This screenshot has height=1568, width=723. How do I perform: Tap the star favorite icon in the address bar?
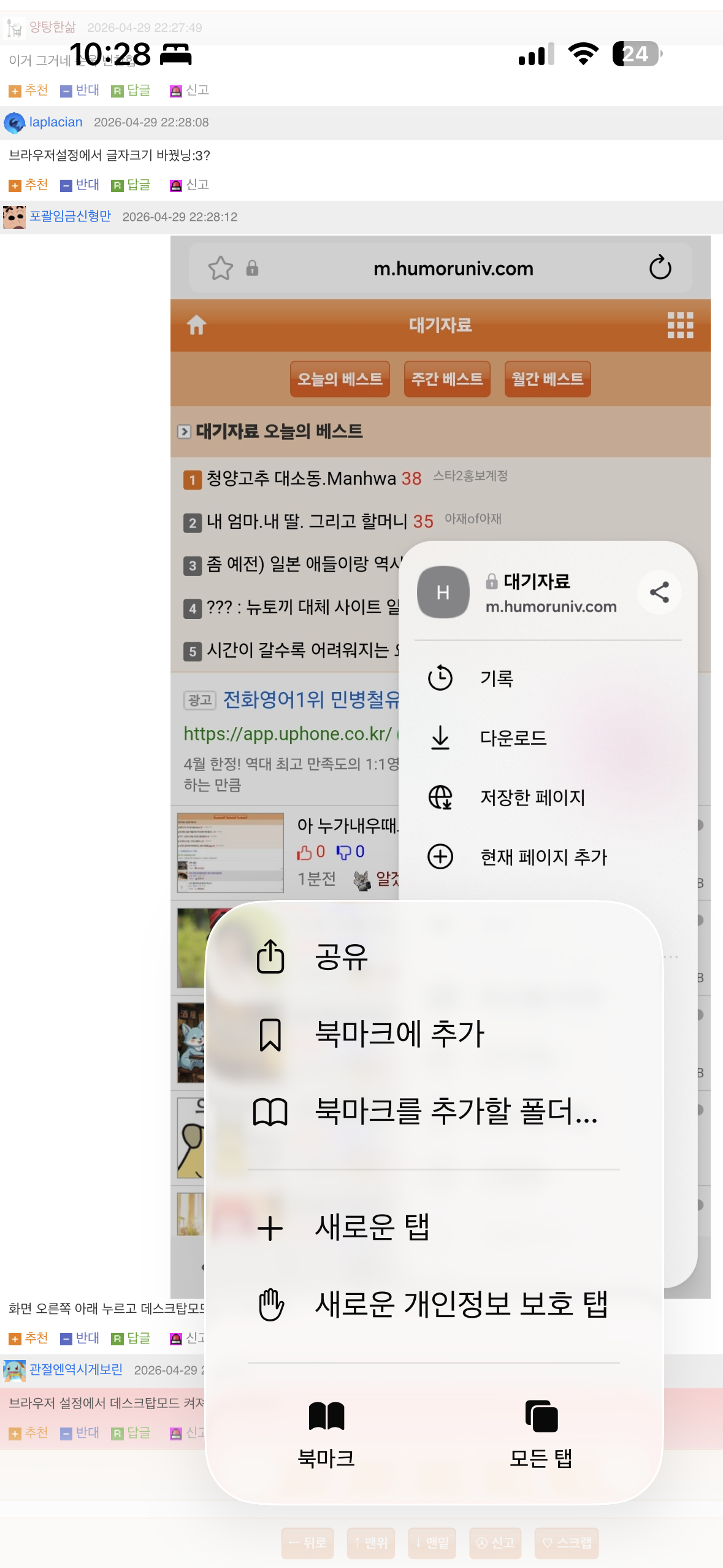(x=220, y=268)
